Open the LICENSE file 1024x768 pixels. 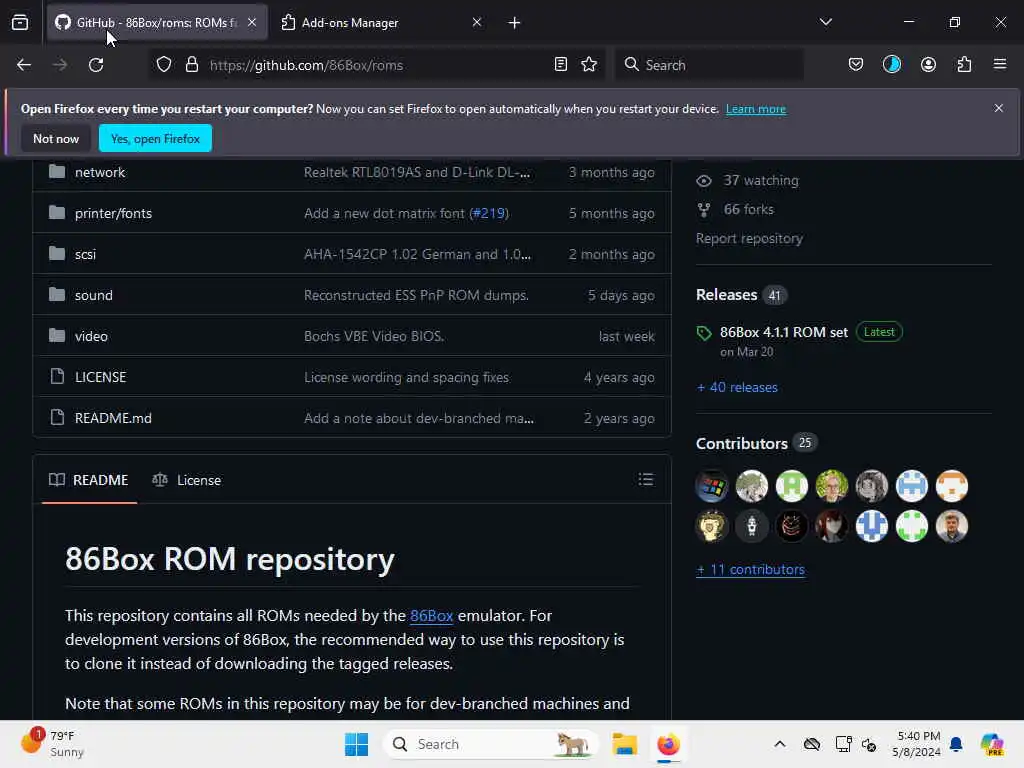coord(101,377)
